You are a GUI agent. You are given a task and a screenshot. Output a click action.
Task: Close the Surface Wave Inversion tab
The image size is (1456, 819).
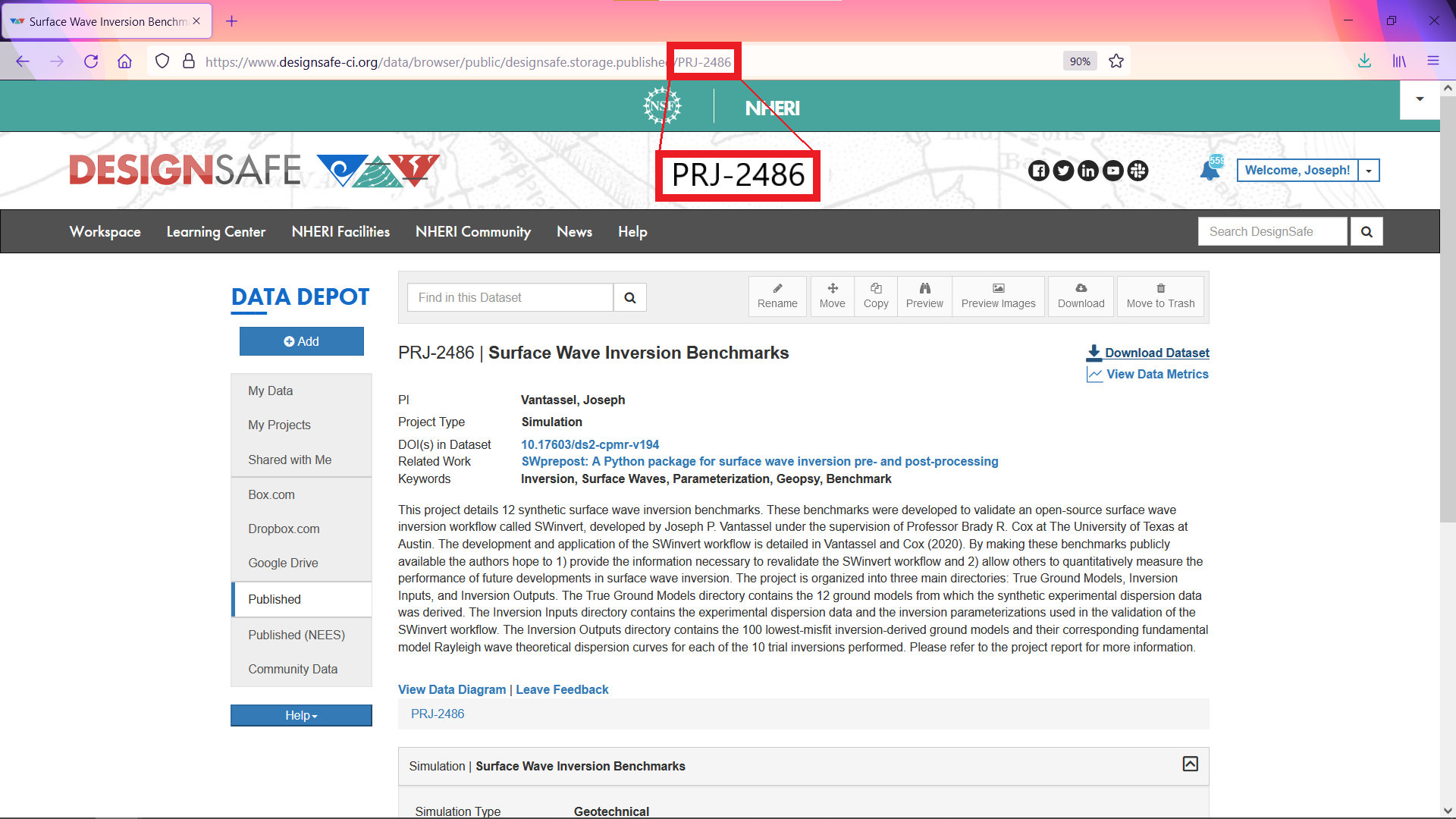click(x=196, y=21)
